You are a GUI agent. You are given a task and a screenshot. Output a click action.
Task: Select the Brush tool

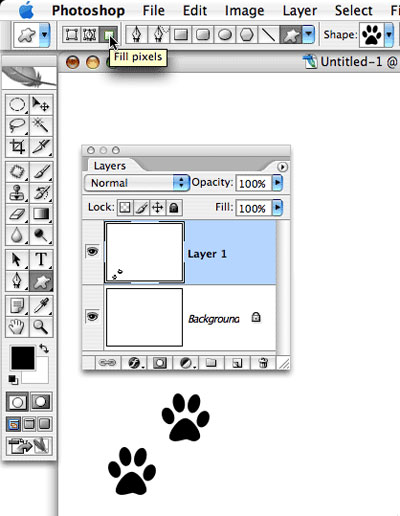[41, 172]
